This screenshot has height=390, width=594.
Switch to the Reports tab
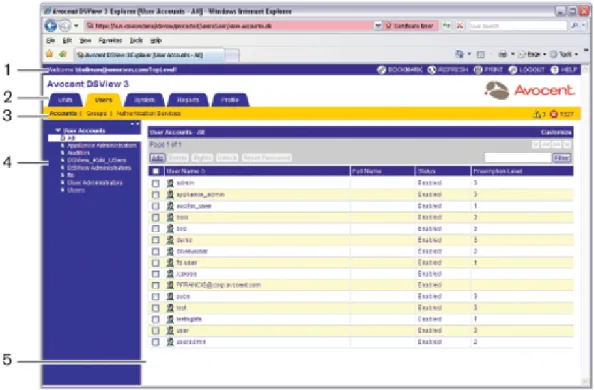click(x=188, y=100)
